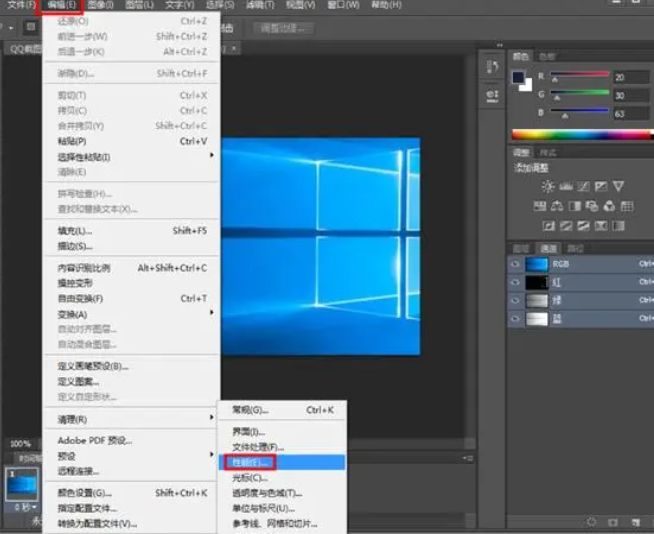Click the Vibrance triangle adjustment icon
This screenshot has height=534, width=654.
pyautogui.click(x=618, y=187)
